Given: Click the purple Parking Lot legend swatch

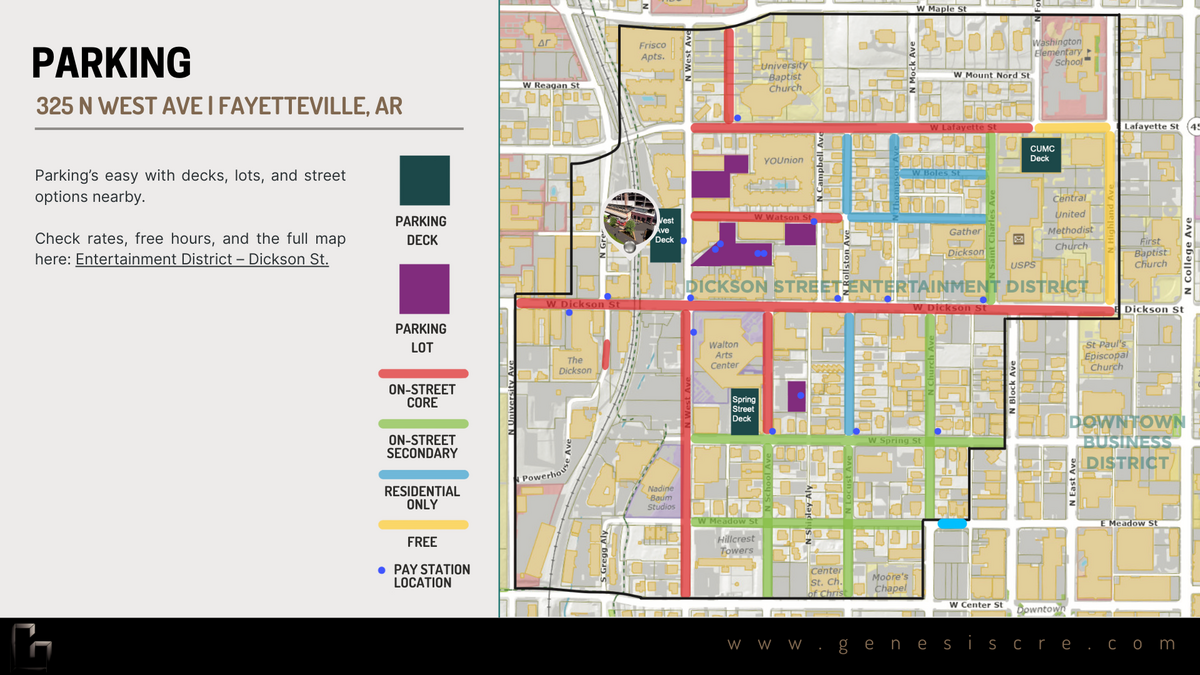Looking at the screenshot, I should [x=424, y=289].
